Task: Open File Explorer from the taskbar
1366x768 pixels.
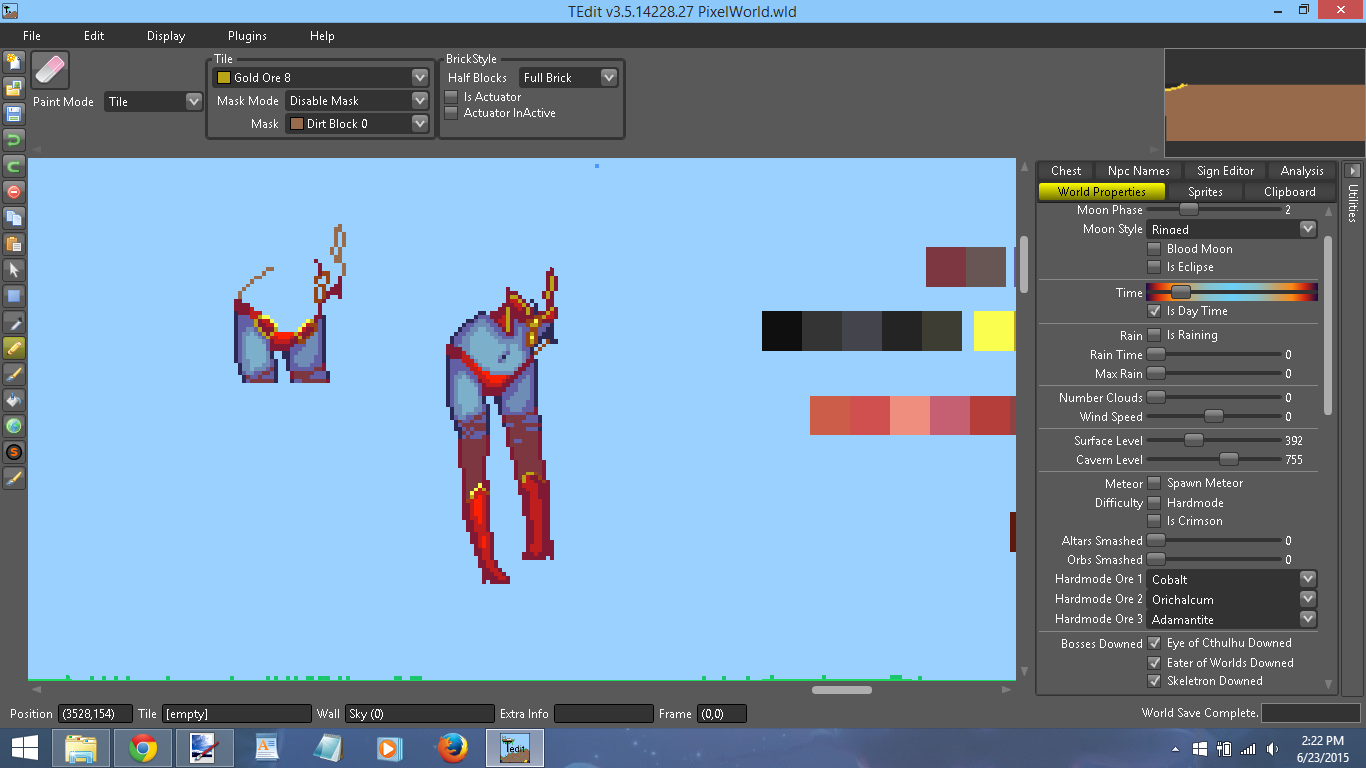Action: tap(81, 748)
